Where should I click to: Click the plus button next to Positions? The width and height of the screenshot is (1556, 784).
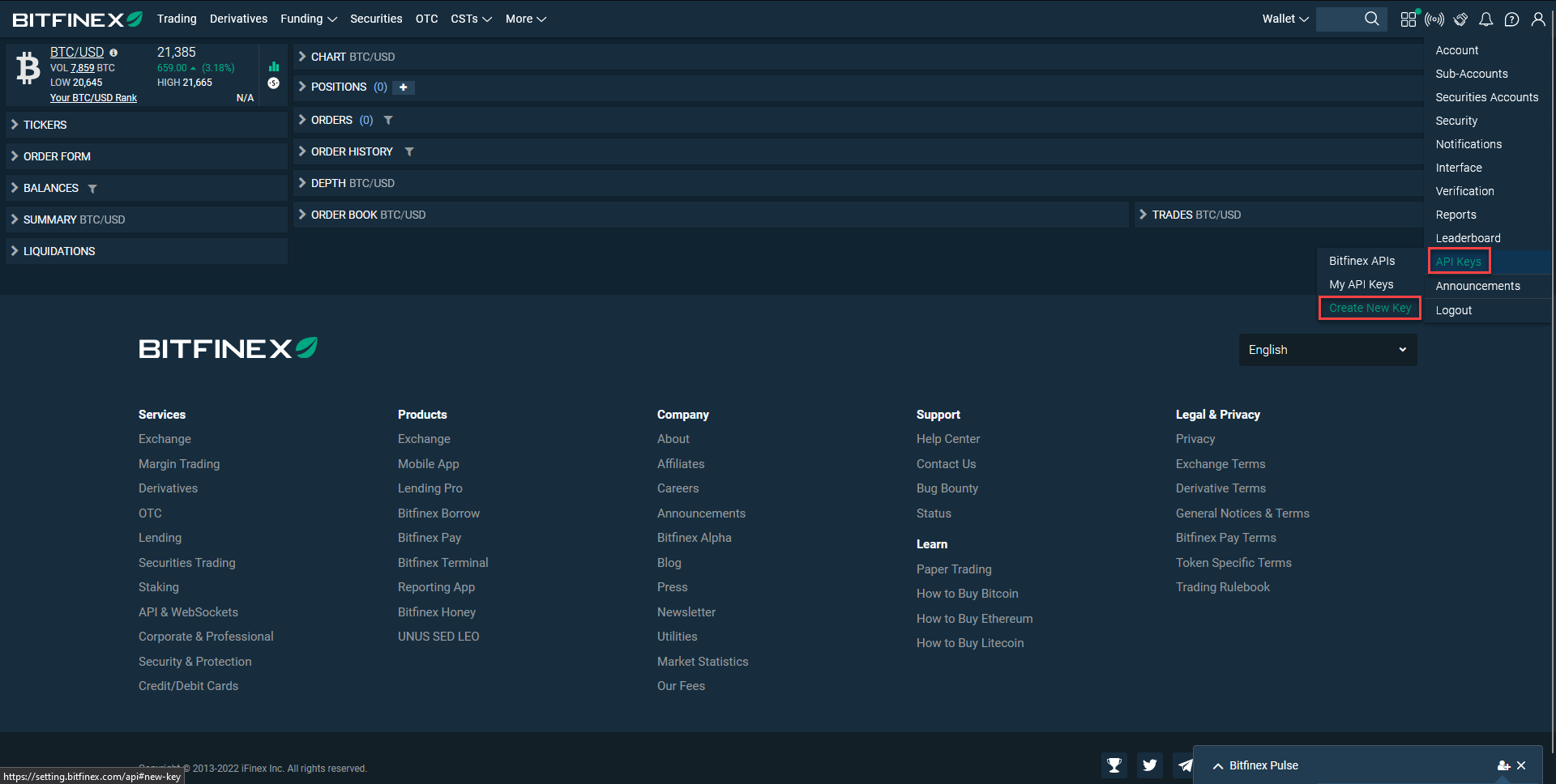404,87
